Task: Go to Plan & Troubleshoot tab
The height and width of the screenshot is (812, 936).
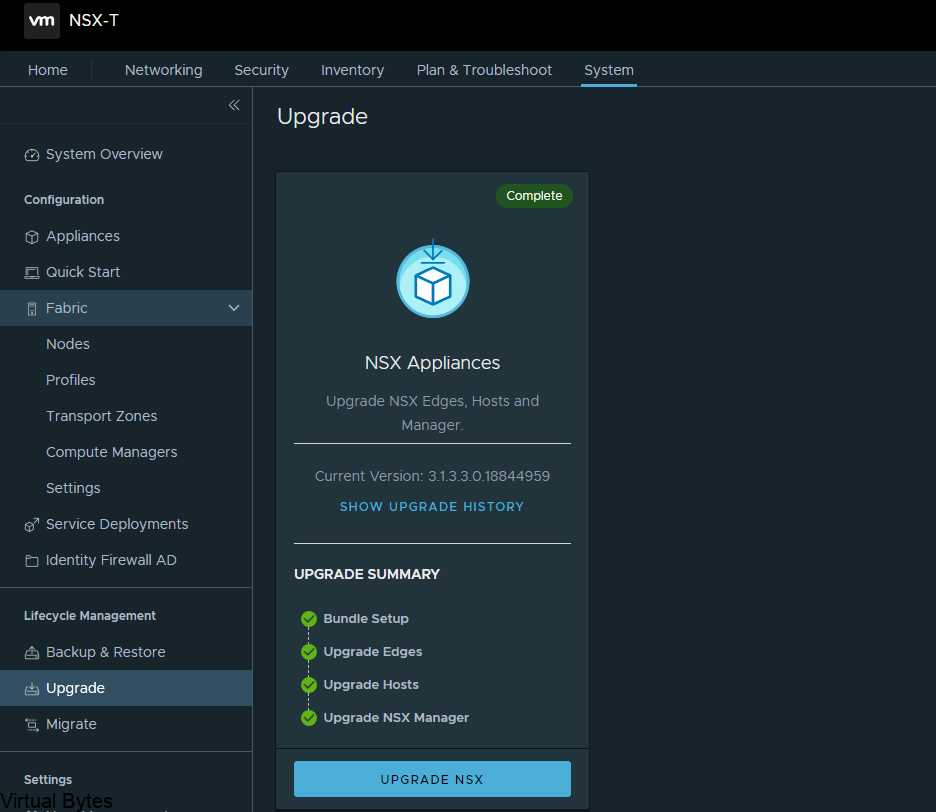Action: coord(484,70)
